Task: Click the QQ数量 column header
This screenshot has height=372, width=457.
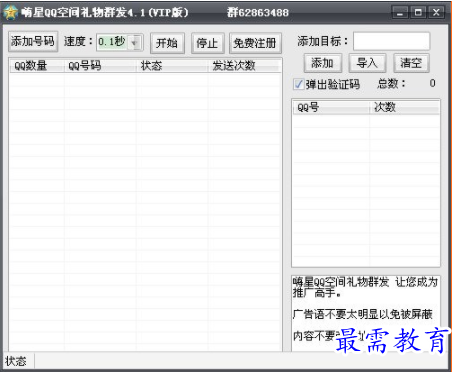Action: [37, 66]
